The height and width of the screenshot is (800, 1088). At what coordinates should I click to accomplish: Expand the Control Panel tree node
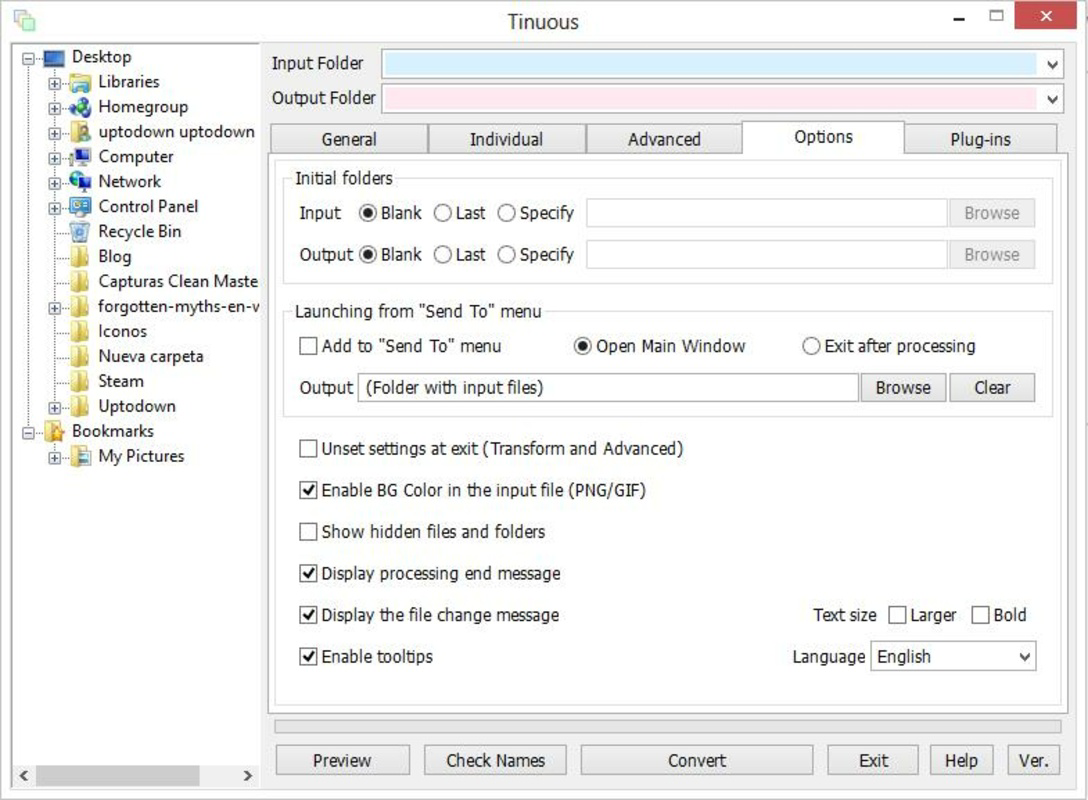pyautogui.click(x=55, y=209)
